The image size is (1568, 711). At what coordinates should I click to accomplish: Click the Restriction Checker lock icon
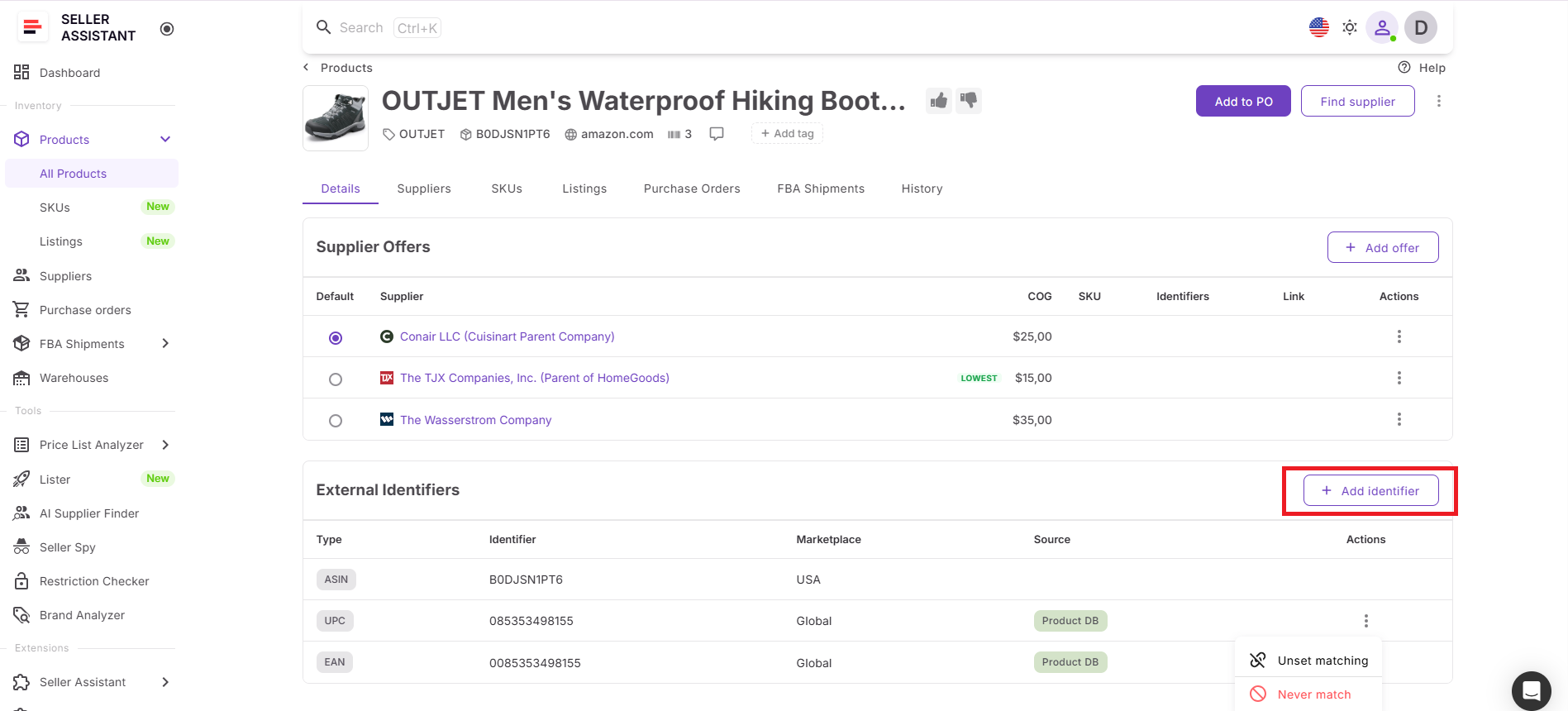[21, 581]
